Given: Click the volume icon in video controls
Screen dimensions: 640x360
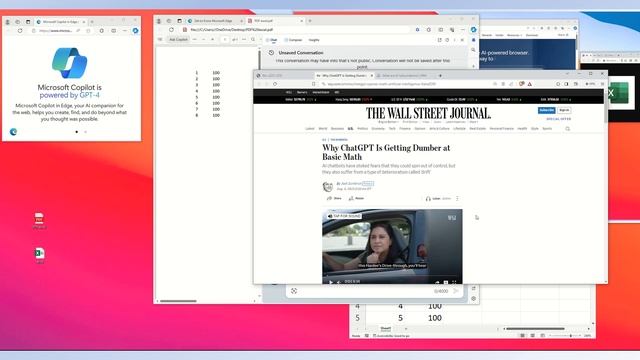Looking at the screenshot, I should click(x=338, y=282).
